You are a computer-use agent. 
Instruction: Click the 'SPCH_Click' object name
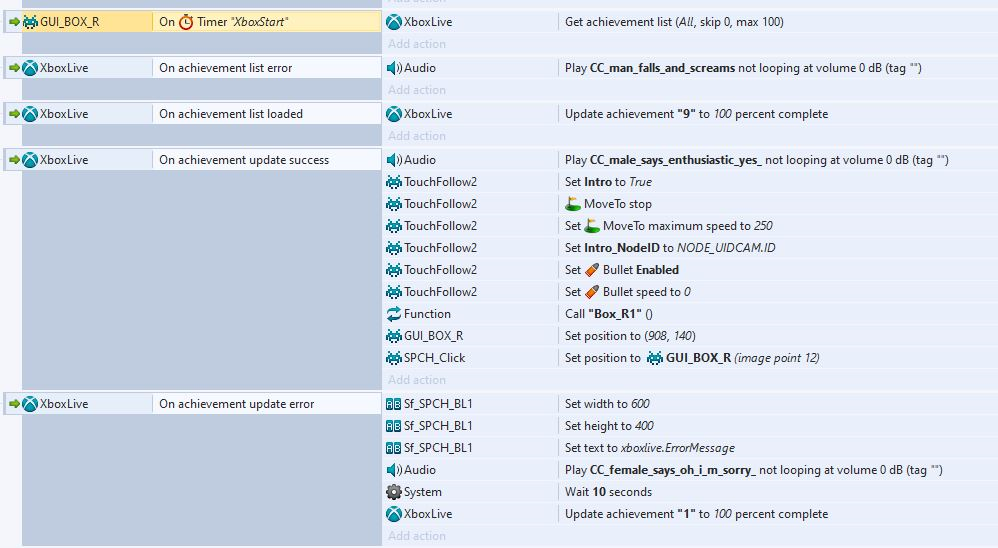[x=434, y=358]
